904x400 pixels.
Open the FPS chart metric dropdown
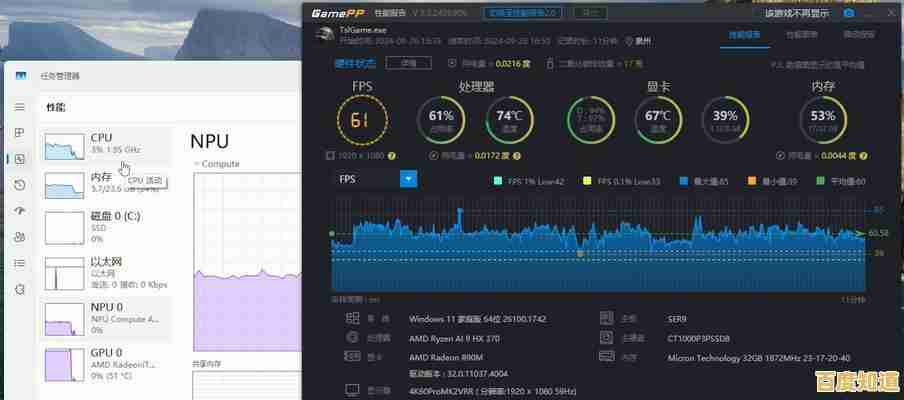(x=408, y=179)
